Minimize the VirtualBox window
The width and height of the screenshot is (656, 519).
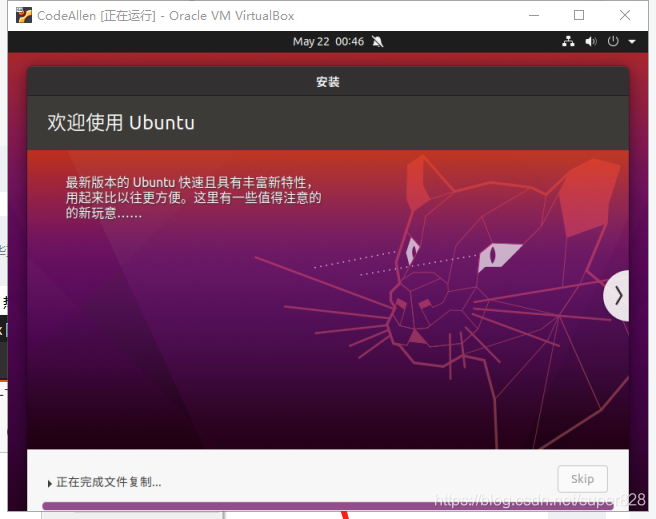tap(534, 15)
